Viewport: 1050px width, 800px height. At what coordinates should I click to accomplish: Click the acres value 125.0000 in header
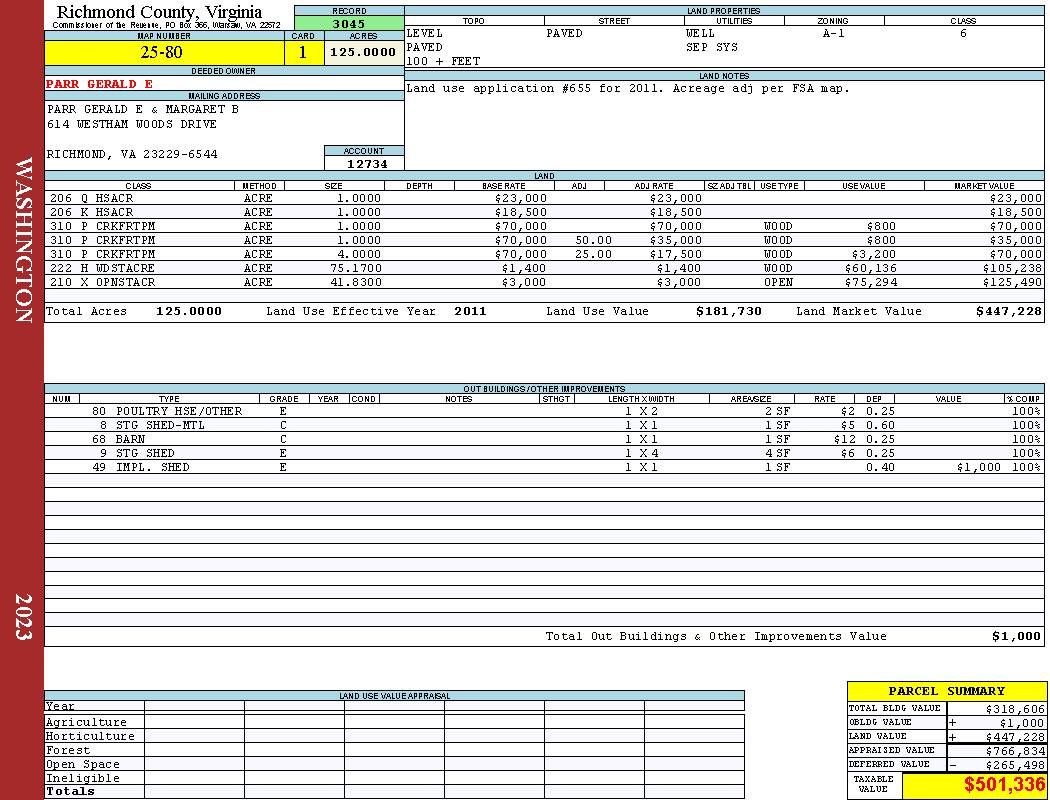[363, 52]
